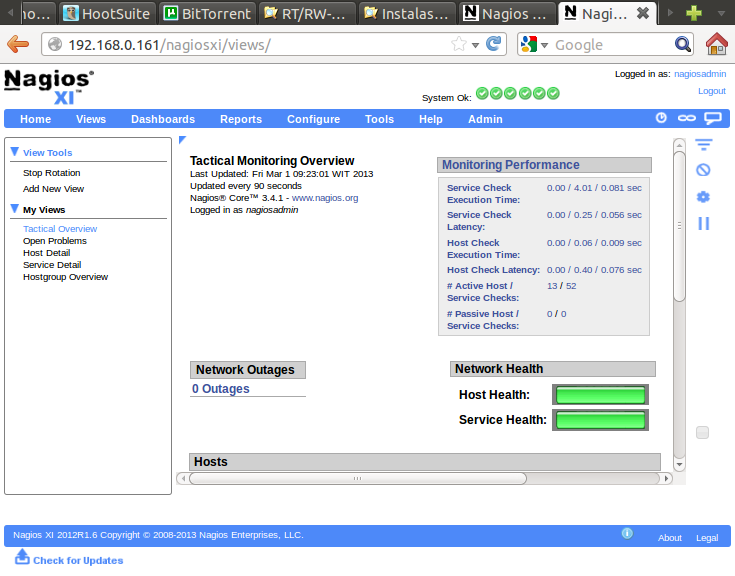Click Check for Updates link

click(77, 560)
